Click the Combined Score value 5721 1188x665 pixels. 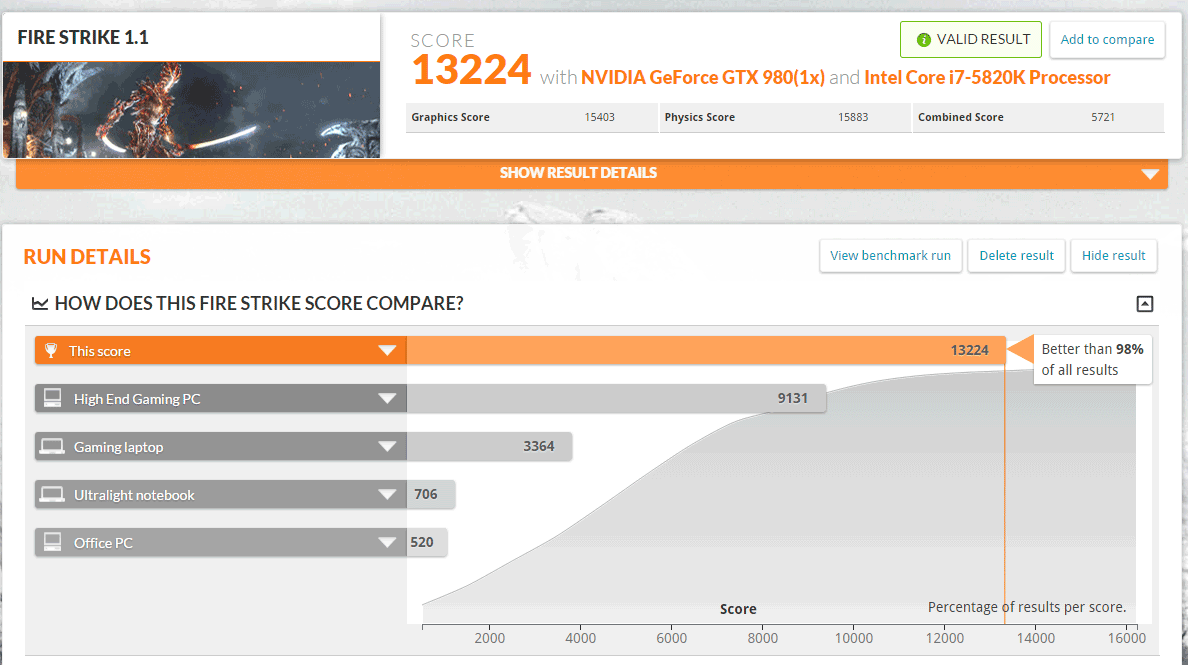[x=1102, y=117]
